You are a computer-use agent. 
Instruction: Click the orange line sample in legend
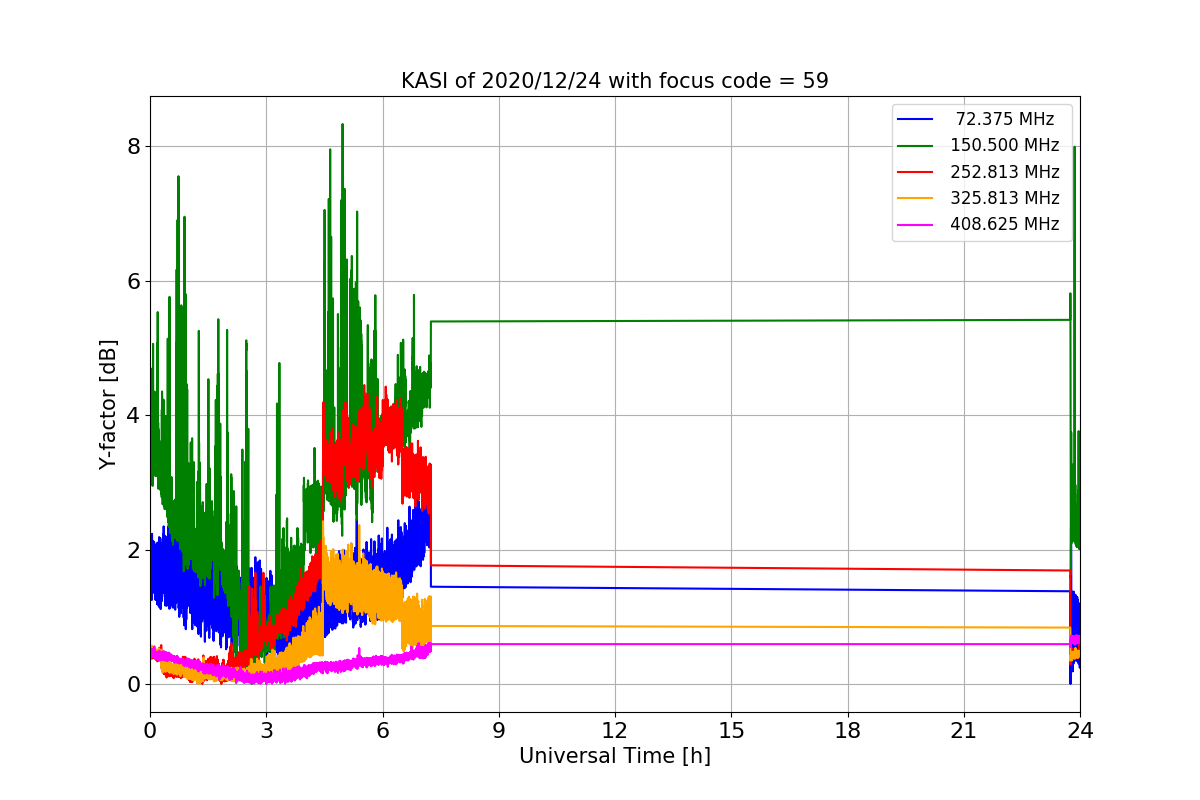(x=915, y=198)
